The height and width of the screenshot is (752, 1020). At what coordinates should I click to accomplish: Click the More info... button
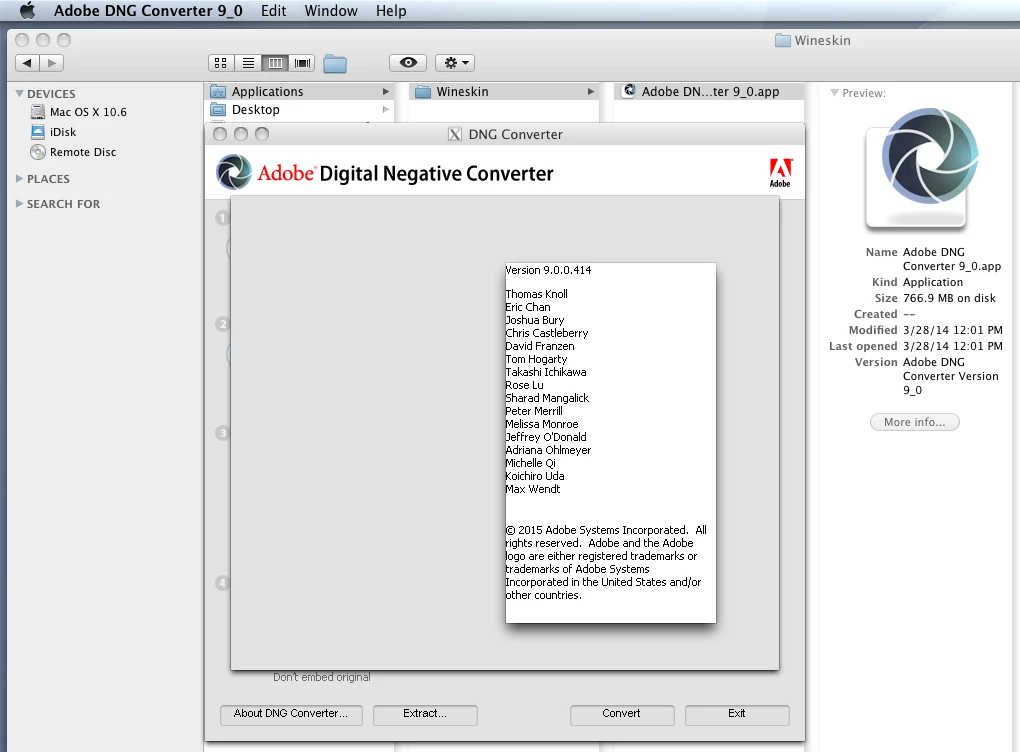click(915, 422)
